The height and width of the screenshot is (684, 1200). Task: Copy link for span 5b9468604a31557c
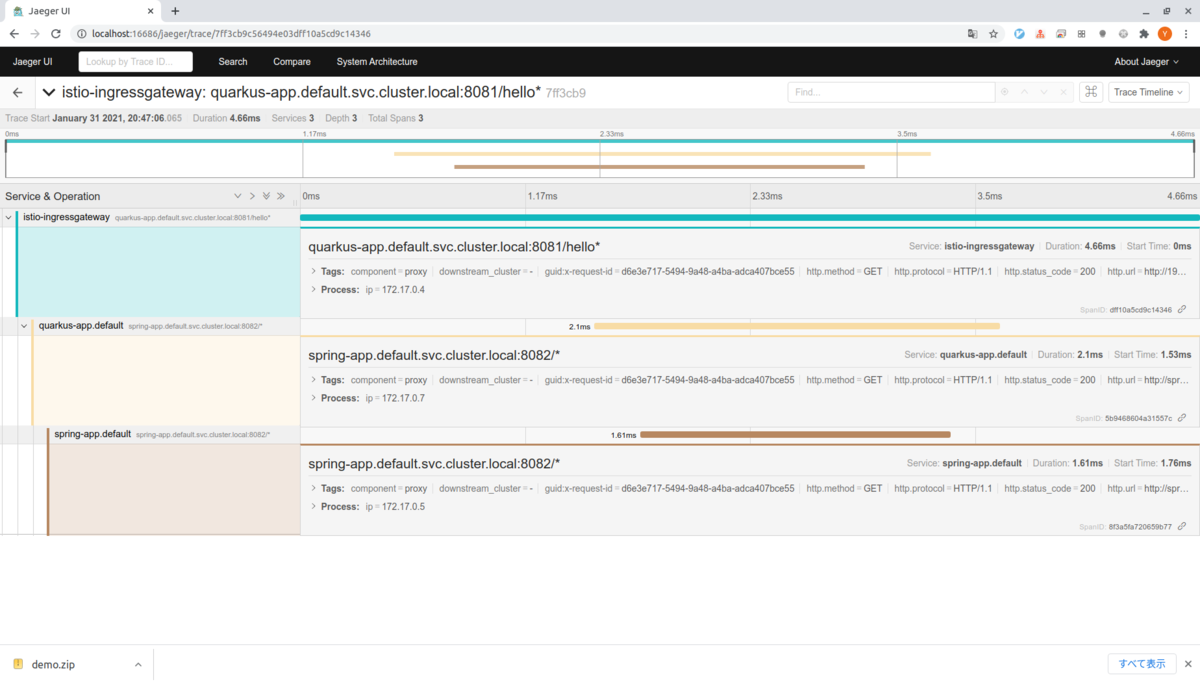pos(1182,418)
